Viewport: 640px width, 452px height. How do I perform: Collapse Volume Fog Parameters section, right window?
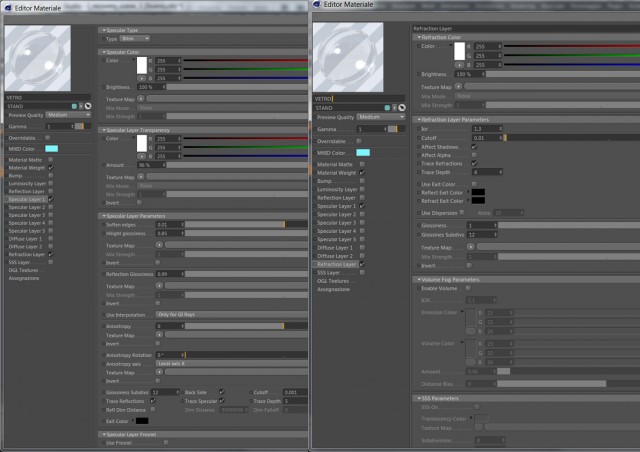[419, 280]
